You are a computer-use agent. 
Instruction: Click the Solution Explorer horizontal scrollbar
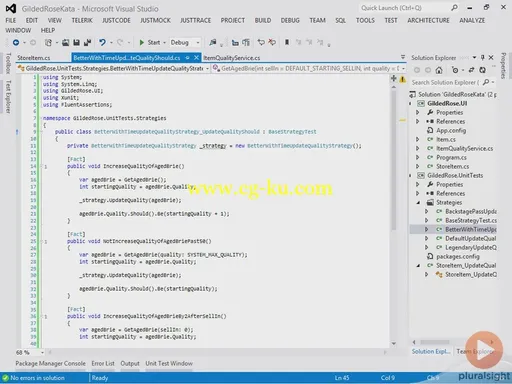(435, 342)
